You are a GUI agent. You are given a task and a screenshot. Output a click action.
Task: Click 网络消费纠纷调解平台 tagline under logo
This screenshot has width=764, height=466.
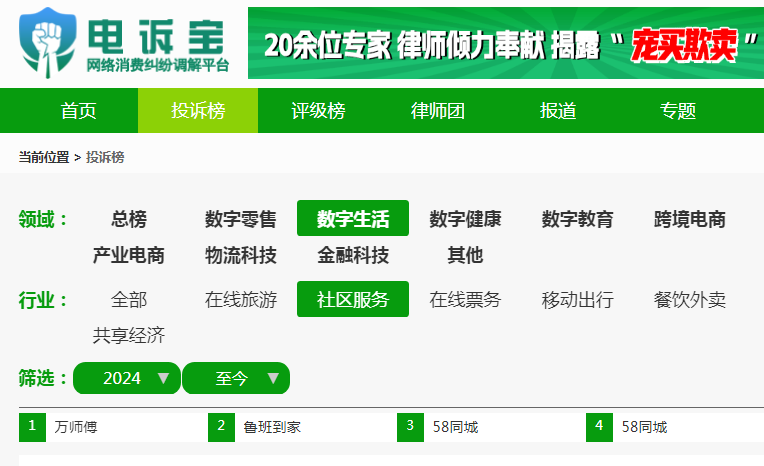pyautogui.click(x=158, y=65)
